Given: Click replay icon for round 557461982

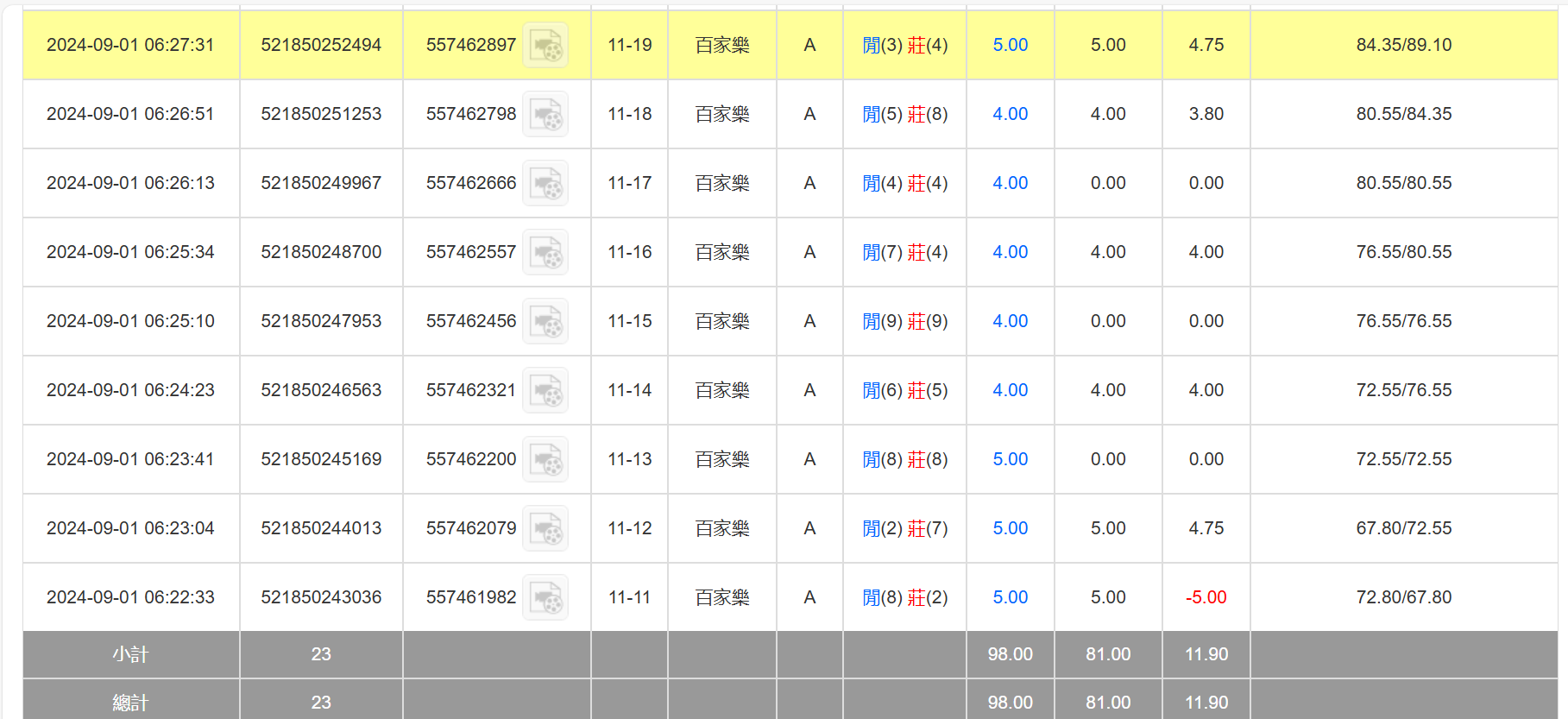Looking at the screenshot, I should (545, 597).
